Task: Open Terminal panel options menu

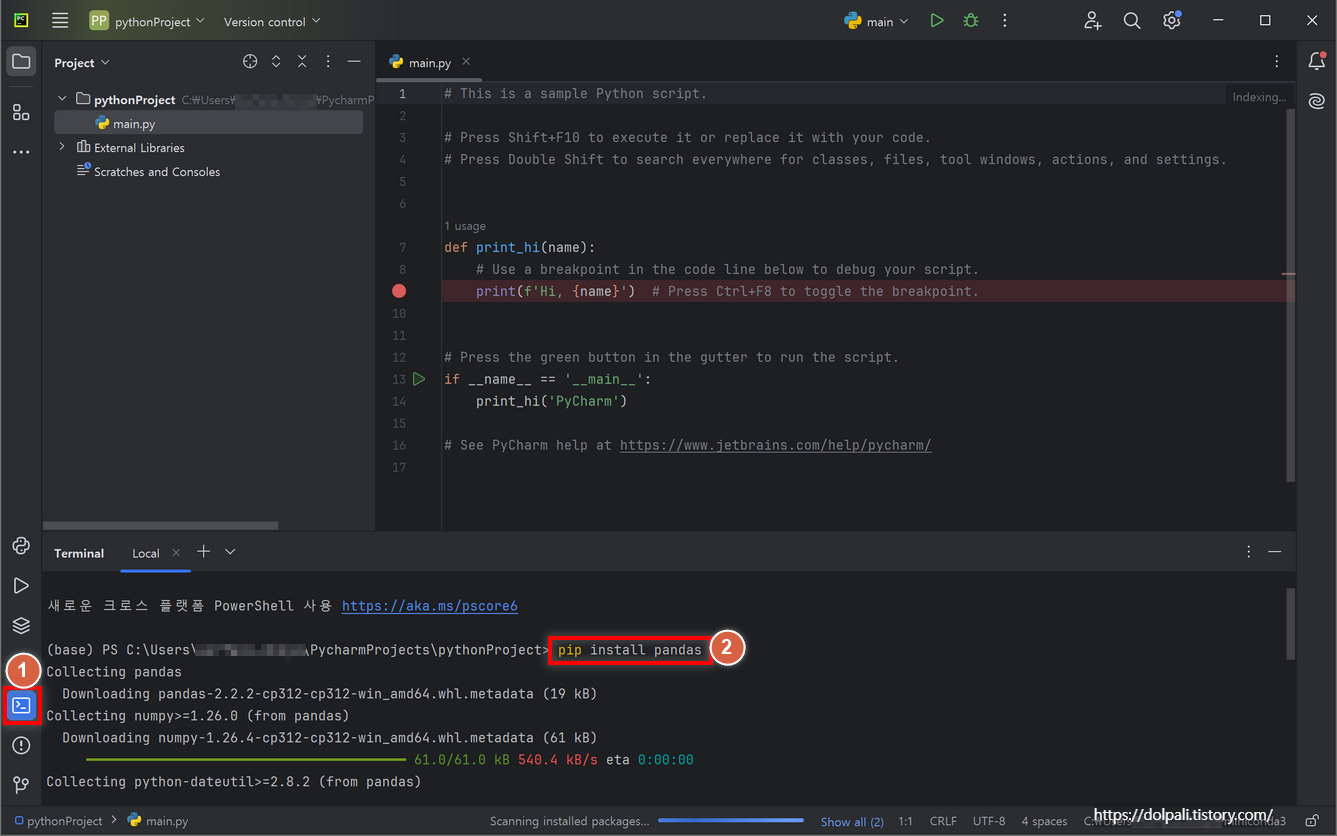Action: 1249,552
